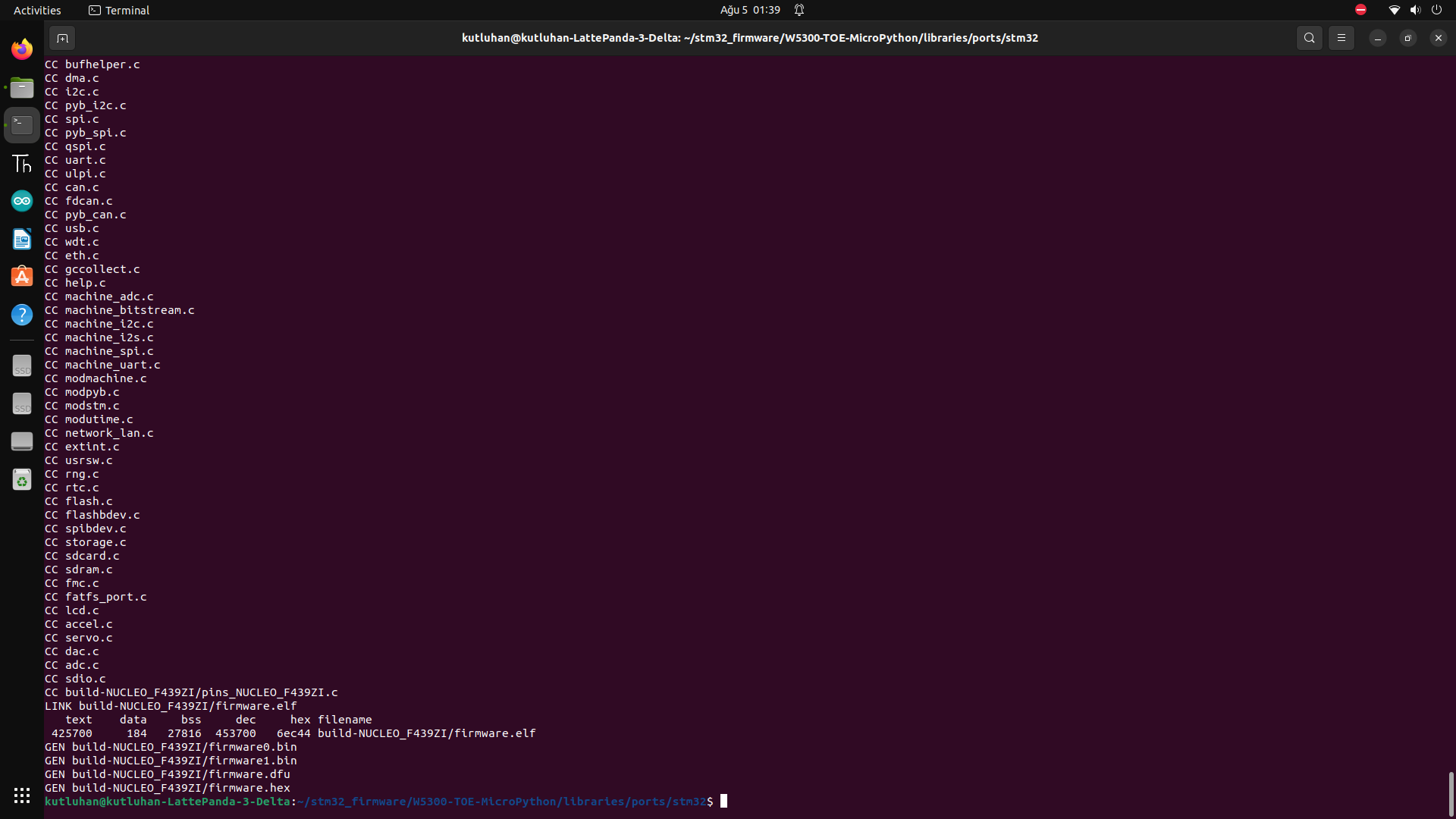Toggle mute via the volume icon
The width and height of the screenshot is (1456, 819).
1414,10
